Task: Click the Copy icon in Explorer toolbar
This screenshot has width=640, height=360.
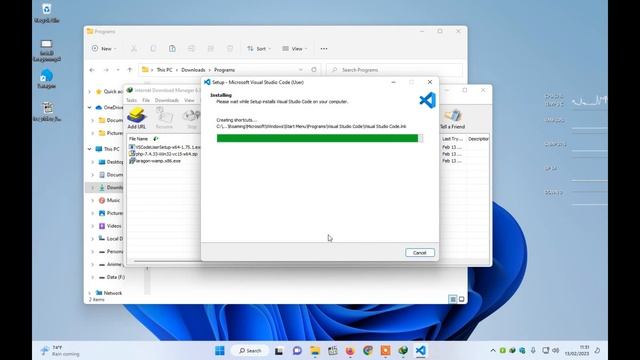Action: pyautogui.click(x=153, y=49)
